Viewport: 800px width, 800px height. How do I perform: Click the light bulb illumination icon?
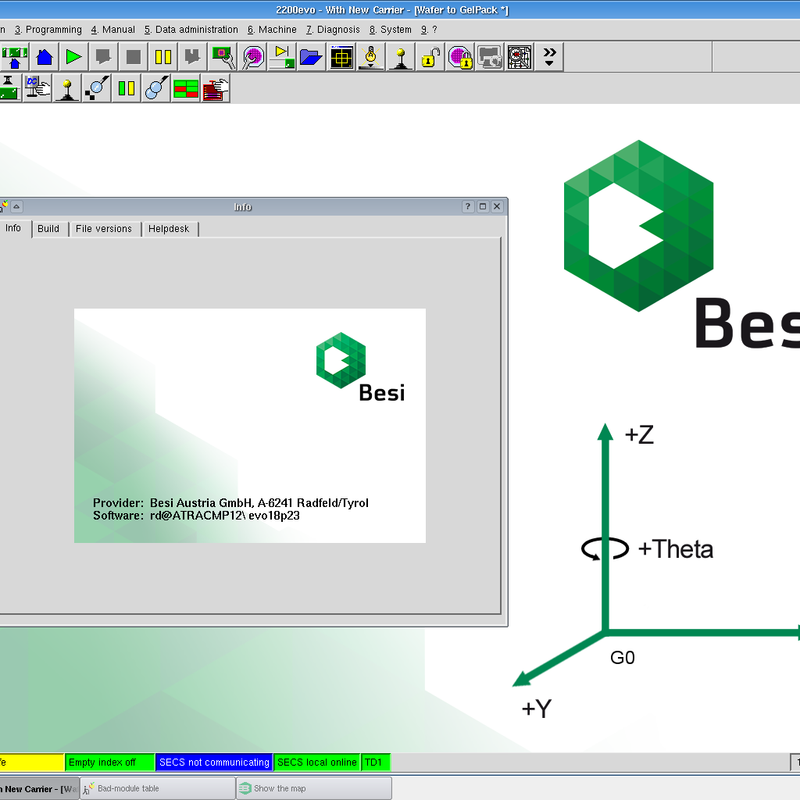click(371, 57)
